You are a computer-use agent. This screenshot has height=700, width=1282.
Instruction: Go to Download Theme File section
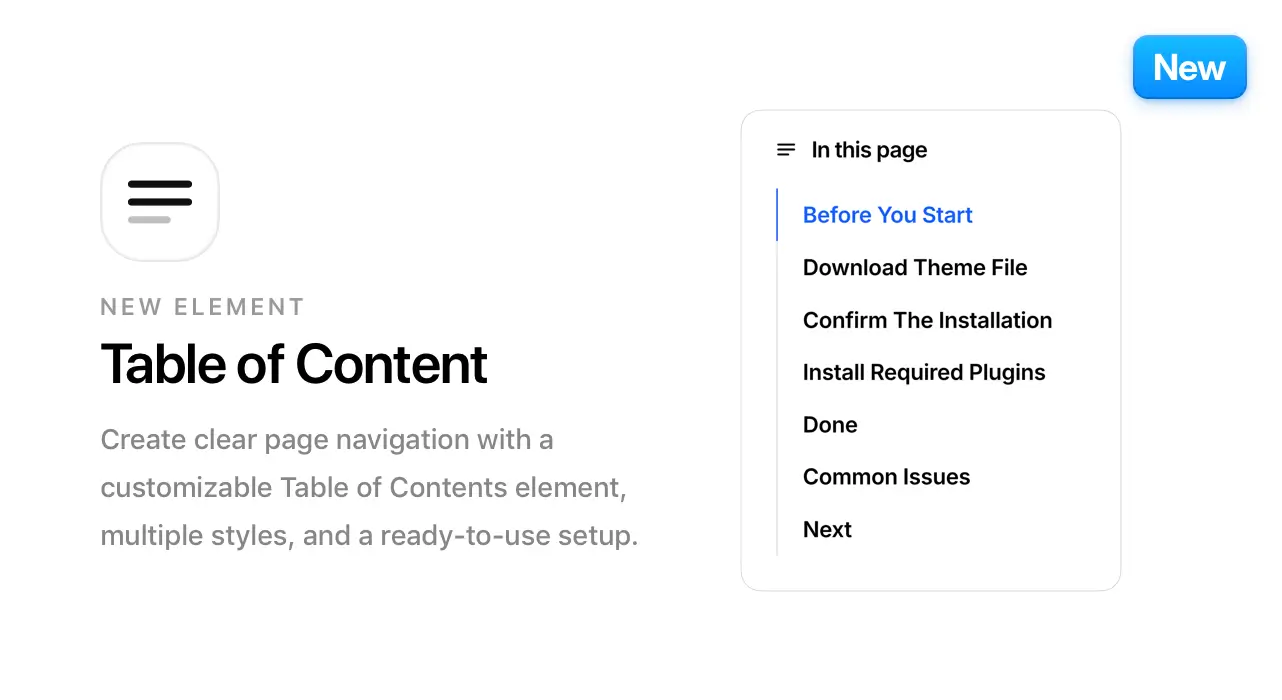(915, 267)
